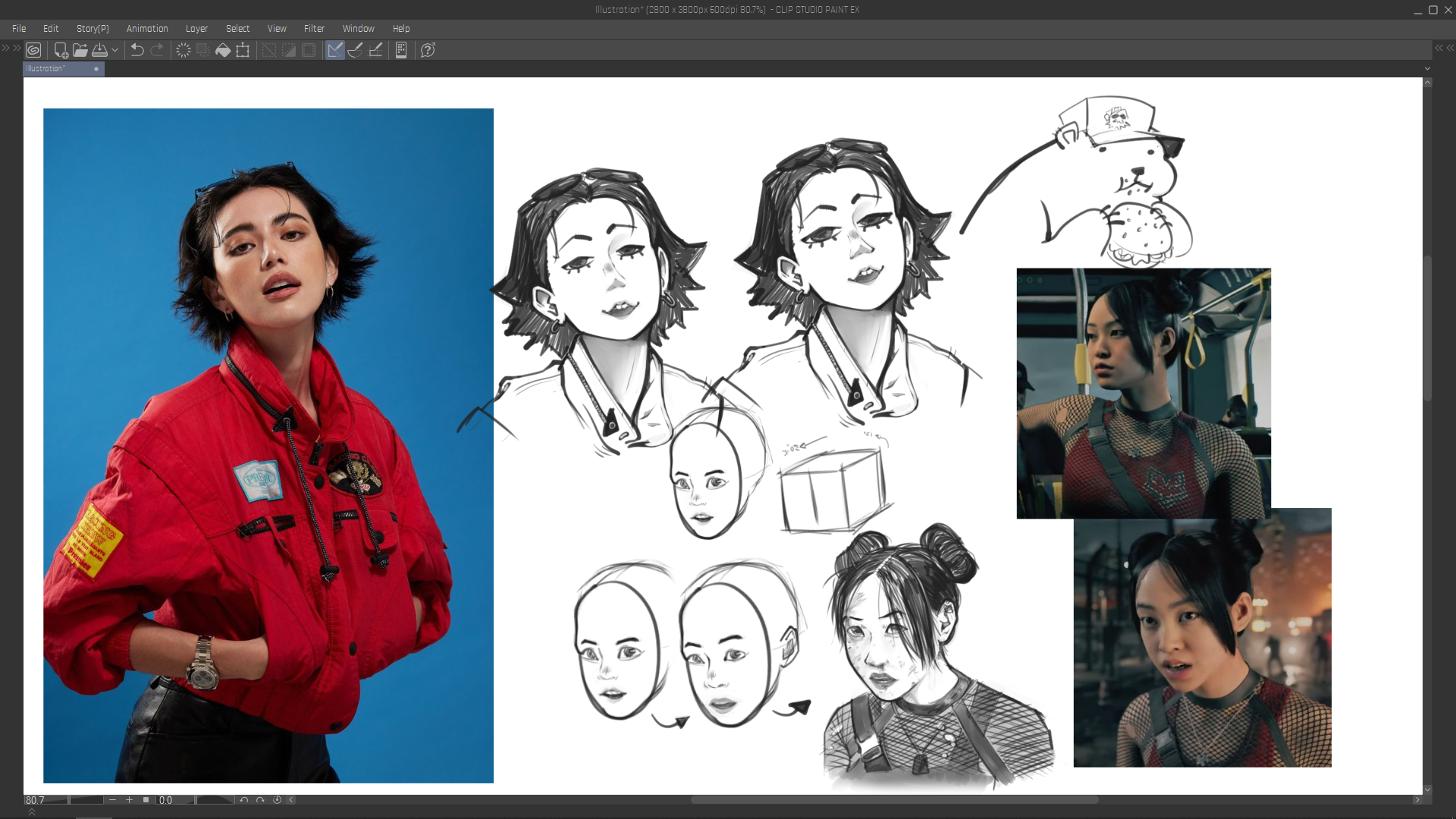Click the Deselect icon
Viewport: 1456px width, 819px height.
(269, 50)
